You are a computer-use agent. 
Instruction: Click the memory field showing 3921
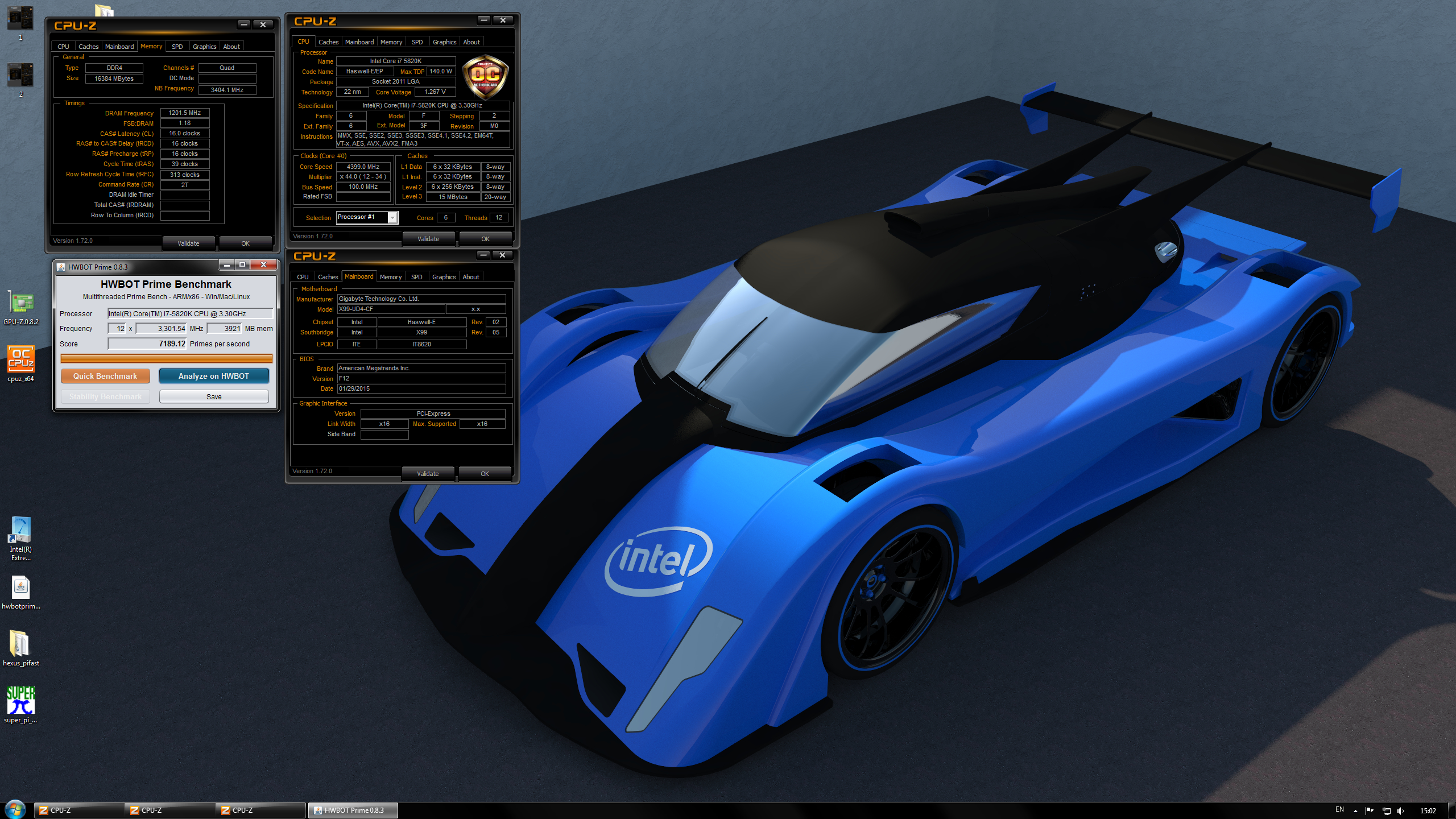pos(225,329)
